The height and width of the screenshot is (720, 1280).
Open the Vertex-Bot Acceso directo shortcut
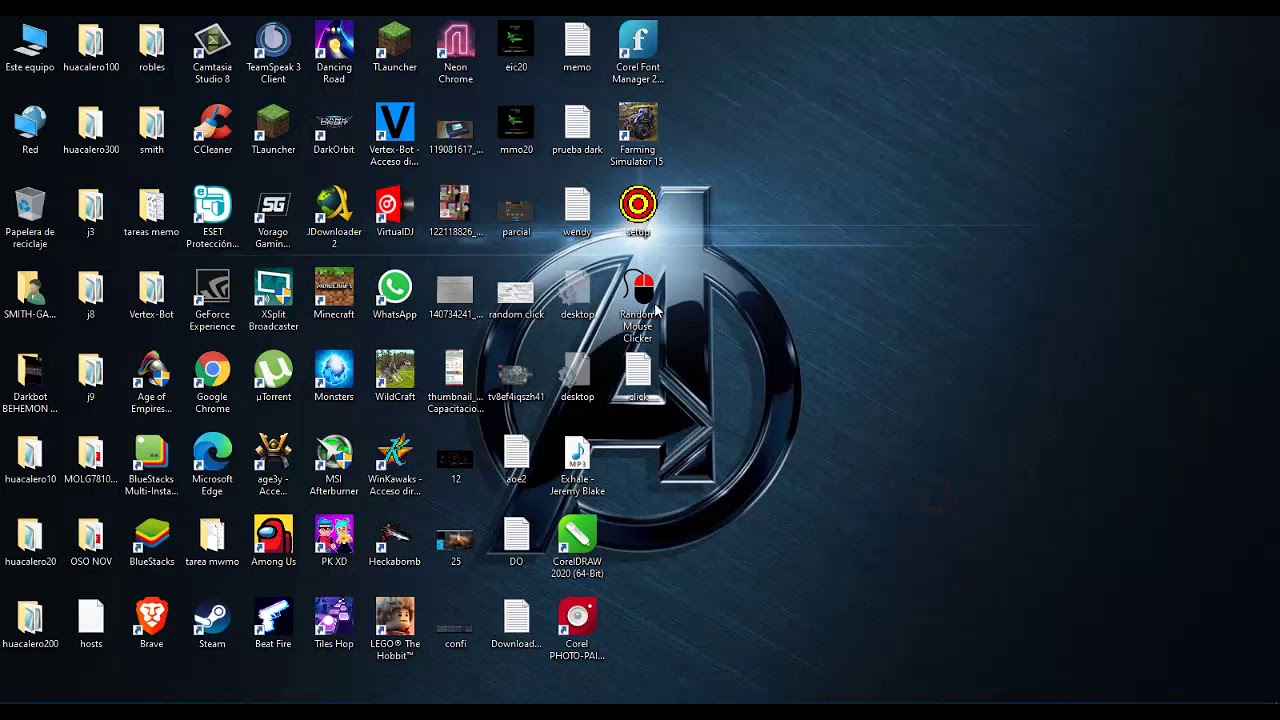(394, 136)
